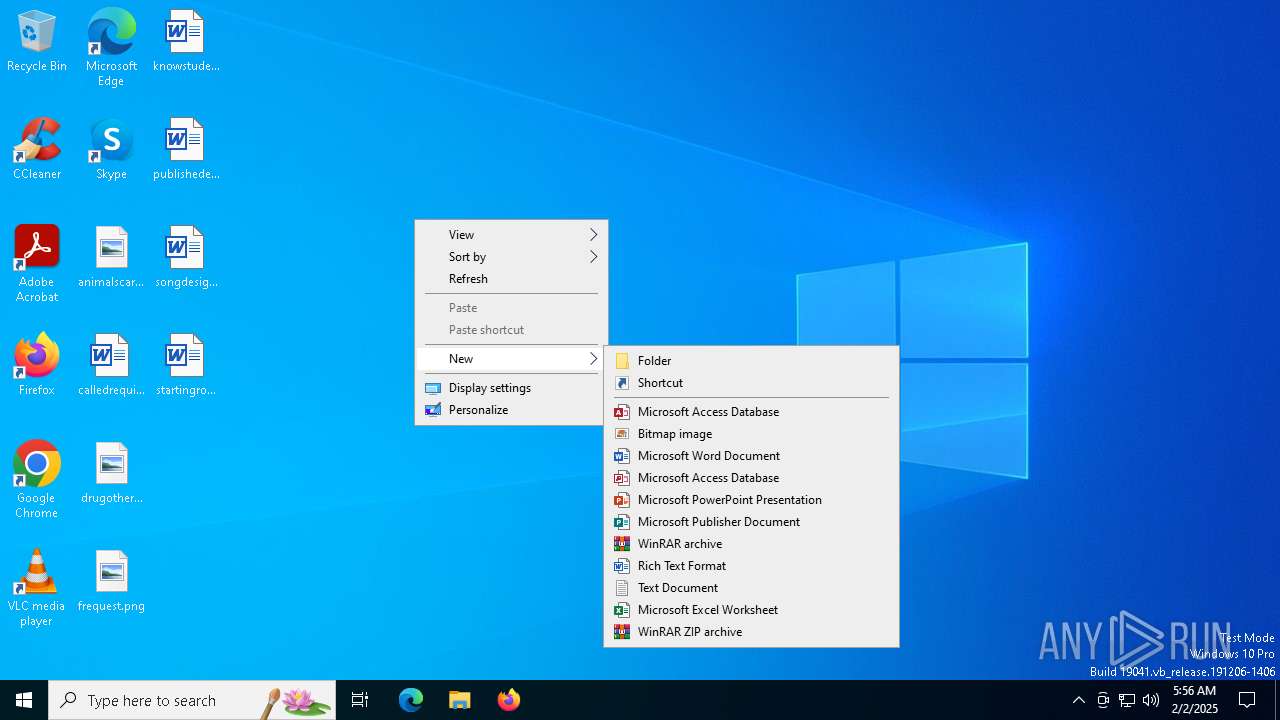Screen dimensions: 1280x720
Task: Create a new Microsoft Excel Worksheet
Action: point(751,610)
